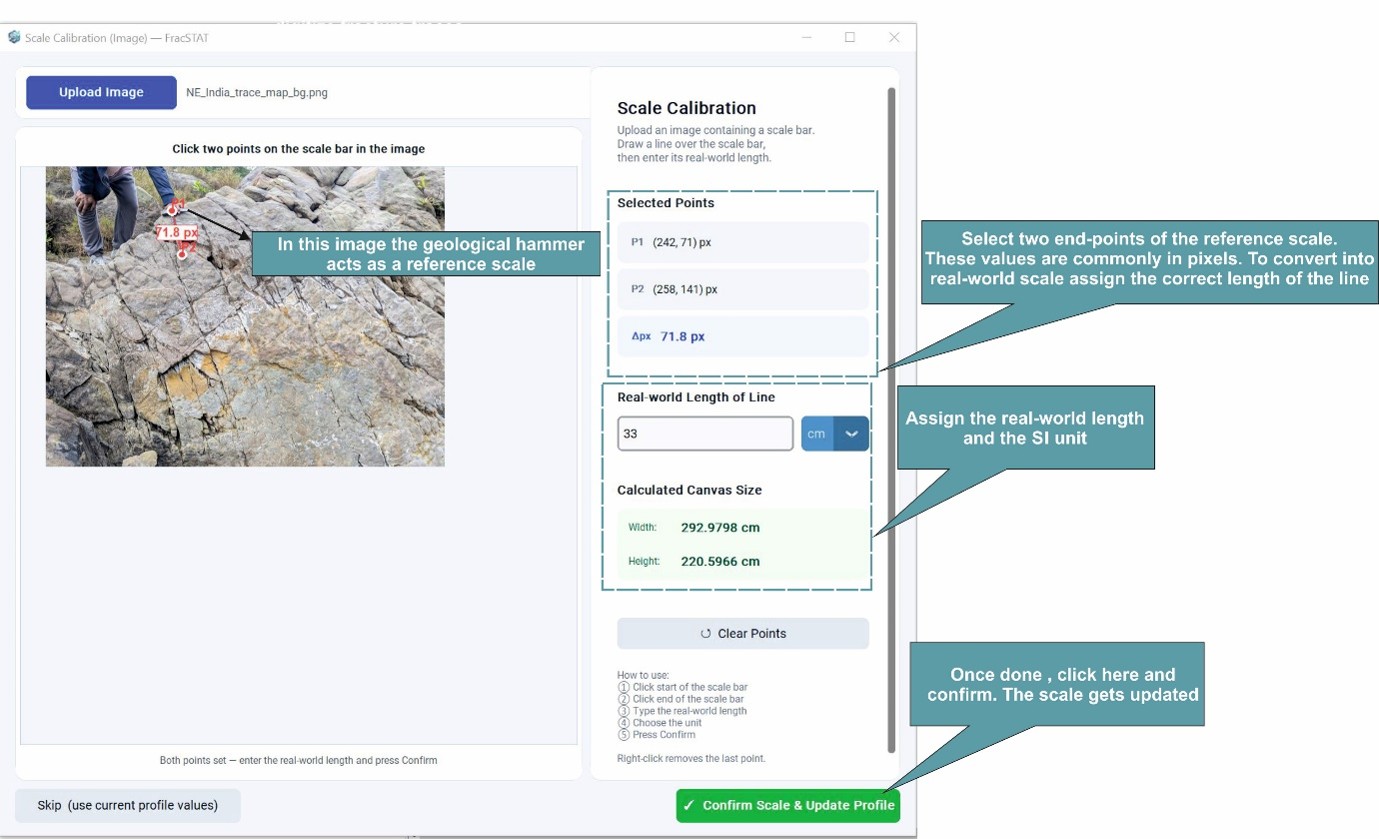Click the Calculated Canvas Size label

coord(689,490)
